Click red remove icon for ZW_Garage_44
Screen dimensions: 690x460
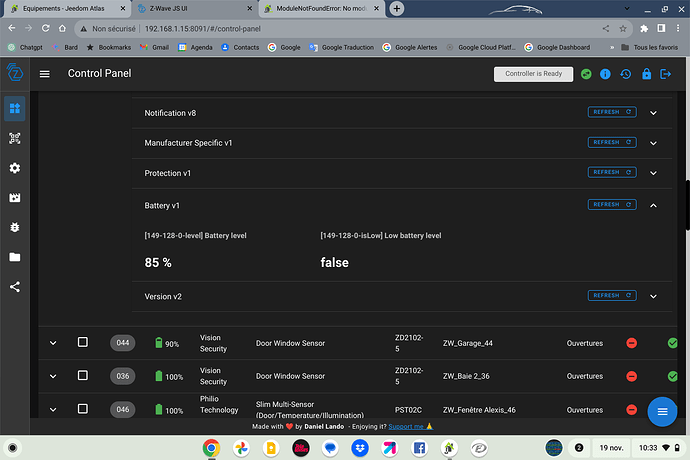point(631,343)
